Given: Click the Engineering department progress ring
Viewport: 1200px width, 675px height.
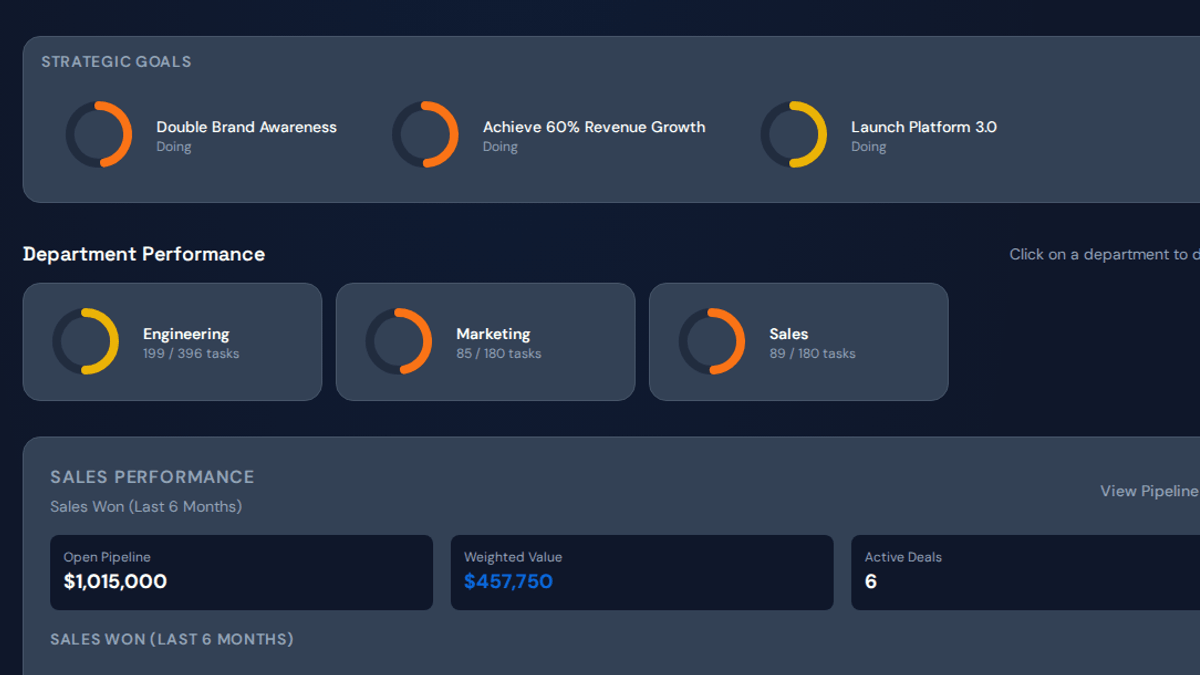Looking at the screenshot, I should pyautogui.click(x=86, y=342).
